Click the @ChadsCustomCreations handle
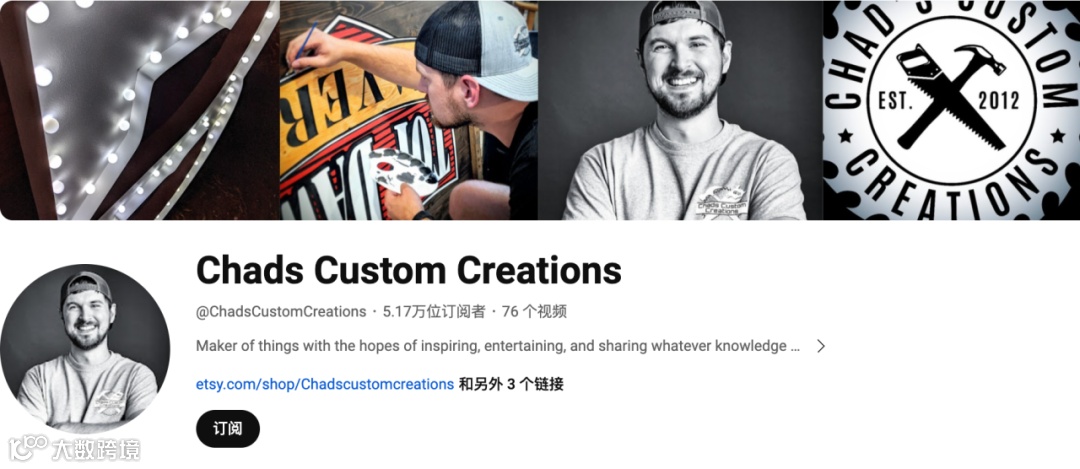The width and height of the screenshot is (1080, 469). point(281,311)
